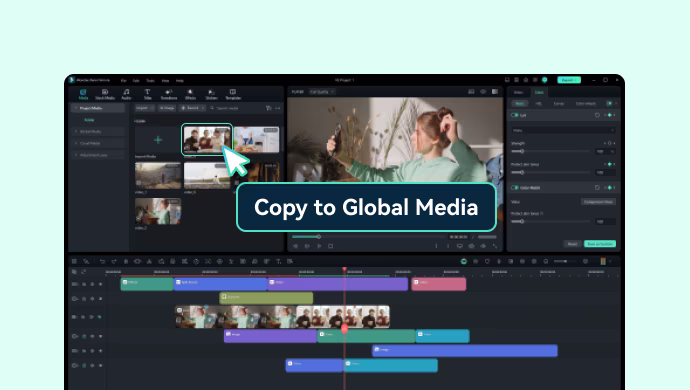690x390 pixels.
Task: Toggle the Color Match switch
Action: coord(514,188)
